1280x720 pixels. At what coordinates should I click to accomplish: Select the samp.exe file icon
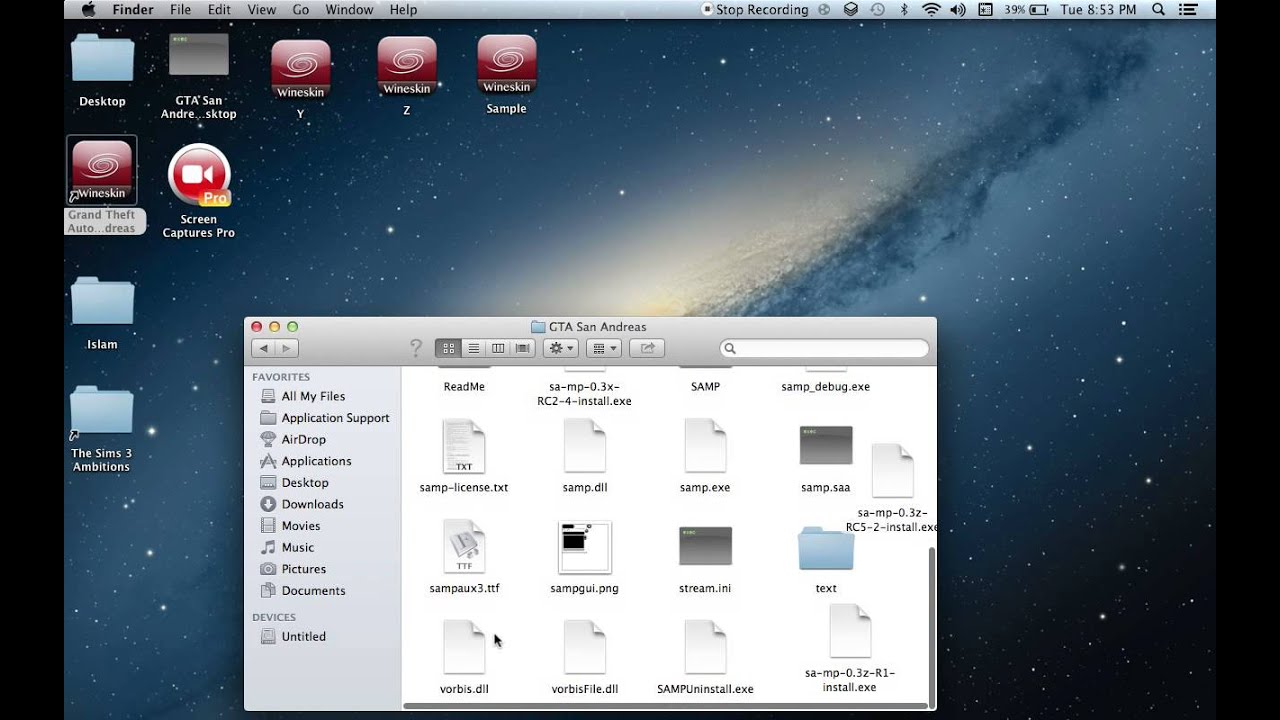705,446
